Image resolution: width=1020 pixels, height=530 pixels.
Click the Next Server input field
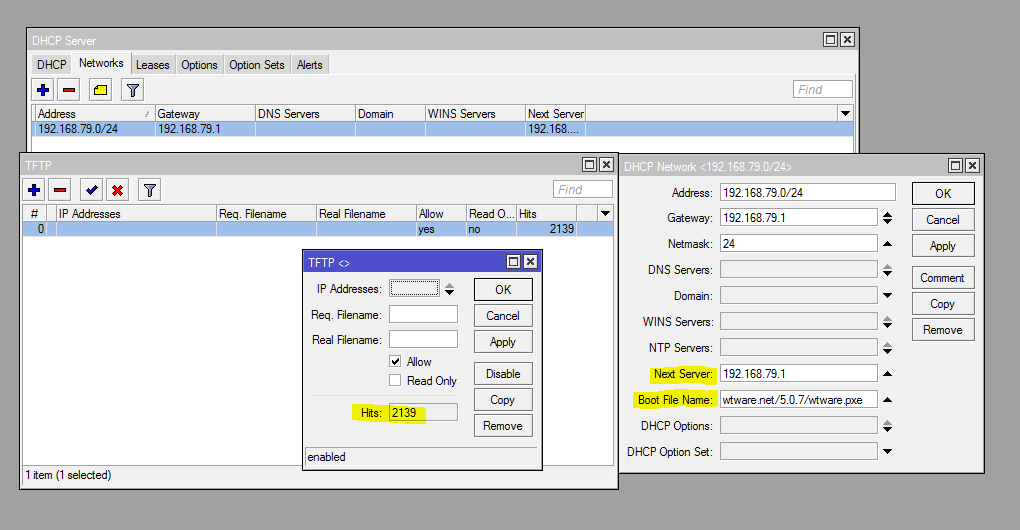(x=798, y=374)
